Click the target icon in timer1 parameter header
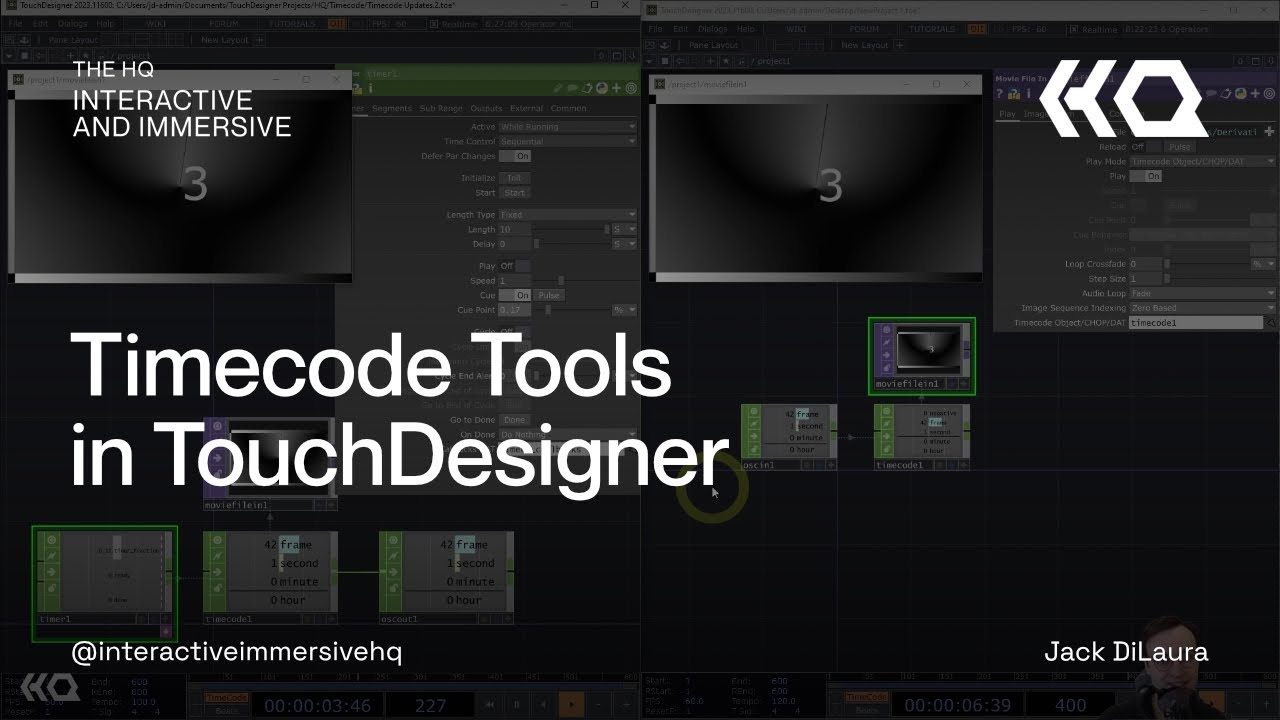This screenshot has height=720, width=1280. pos(630,89)
